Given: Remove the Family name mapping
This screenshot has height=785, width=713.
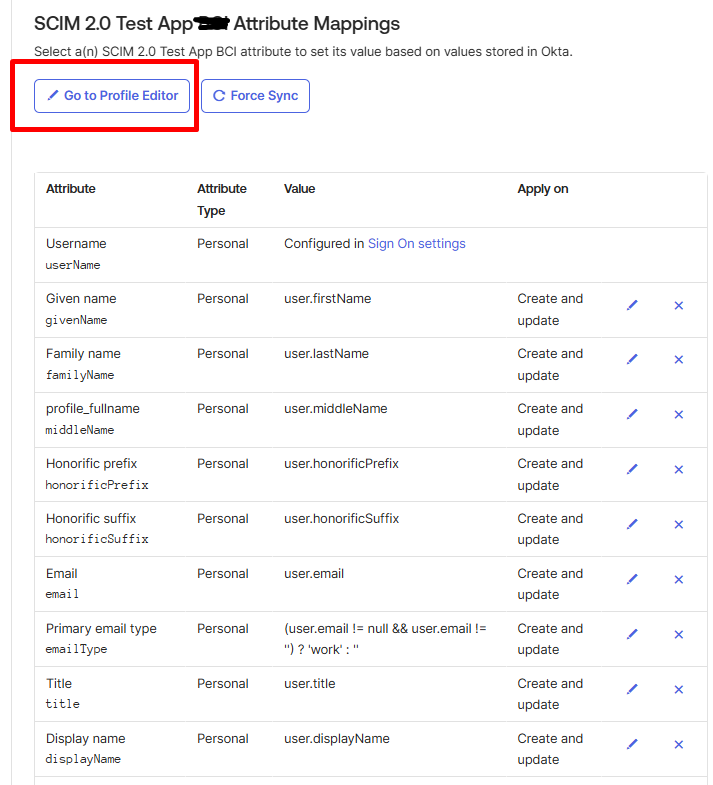Looking at the screenshot, I should 678,359.
